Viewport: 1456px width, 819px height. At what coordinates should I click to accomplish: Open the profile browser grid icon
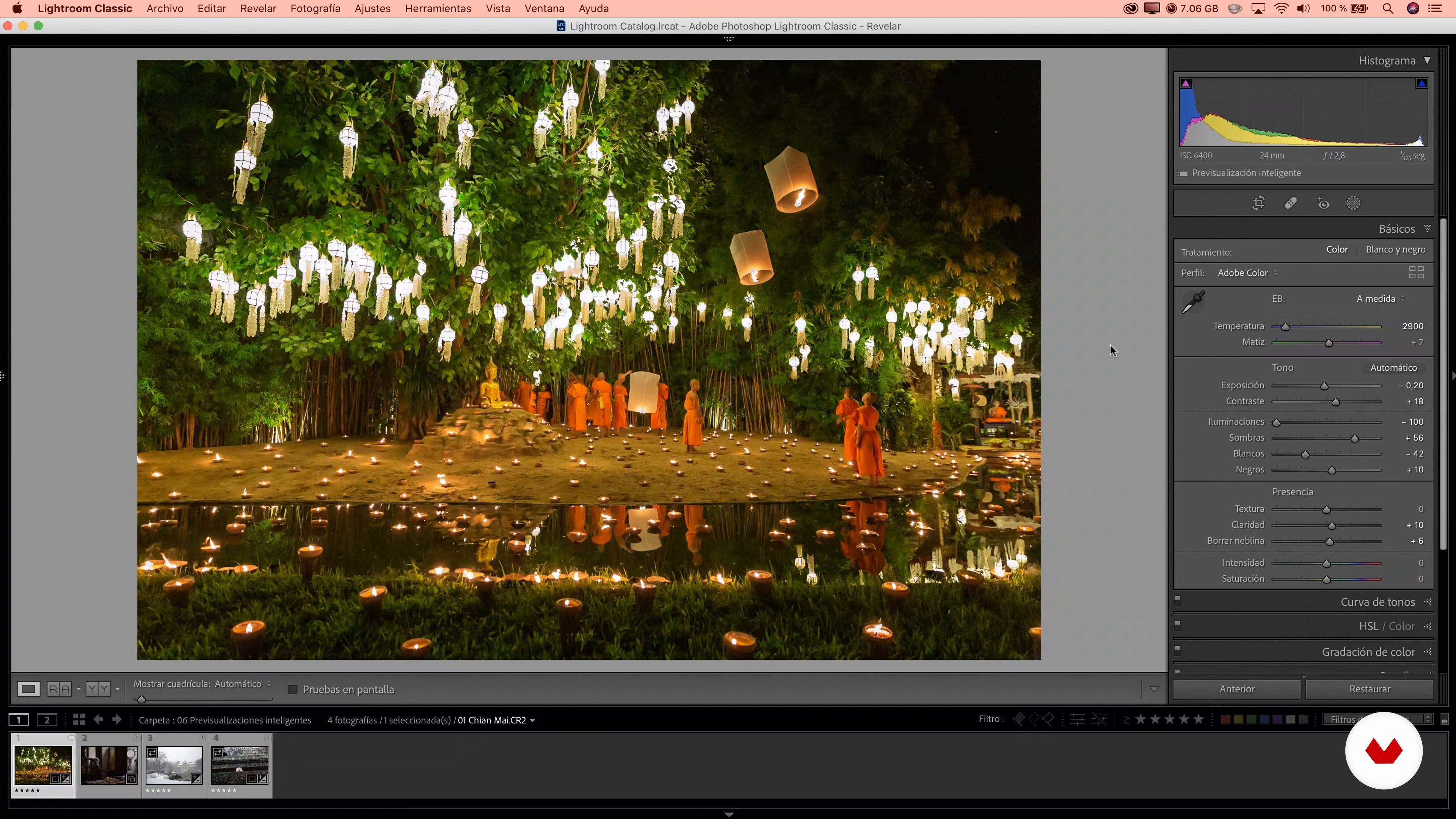(x=1416, y=273)
